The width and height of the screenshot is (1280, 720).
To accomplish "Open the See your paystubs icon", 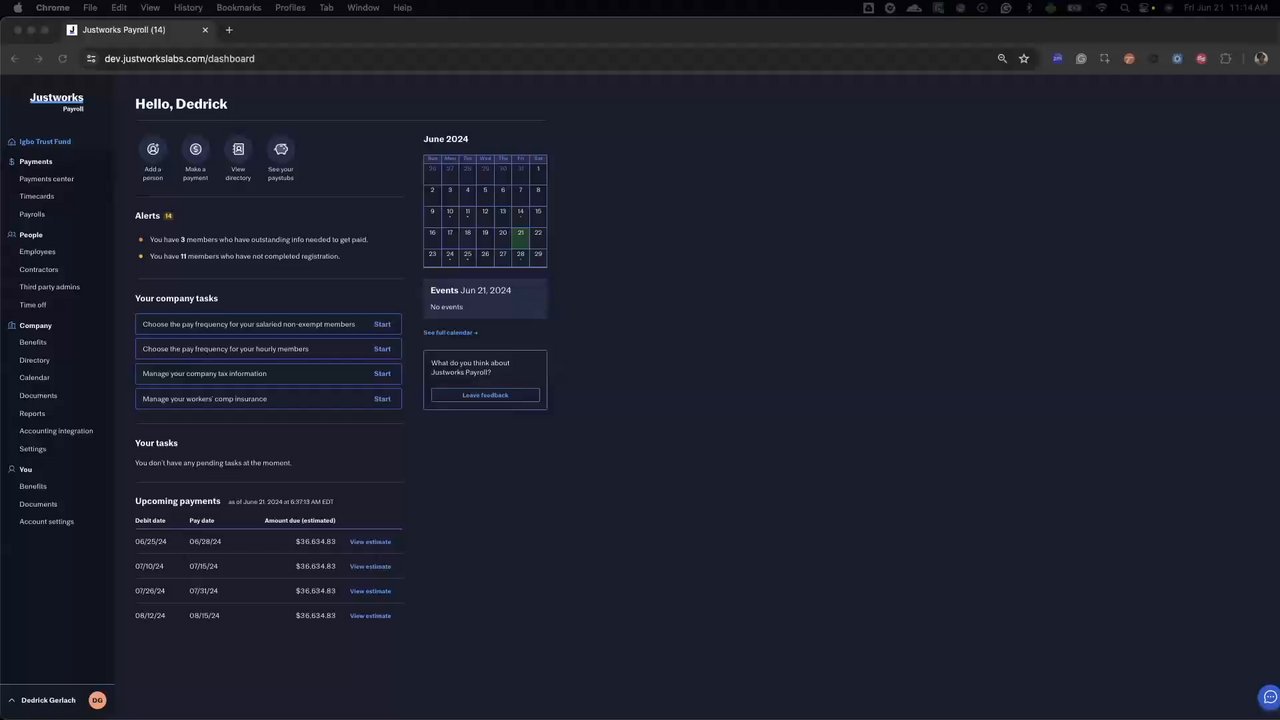I will 281,149.
